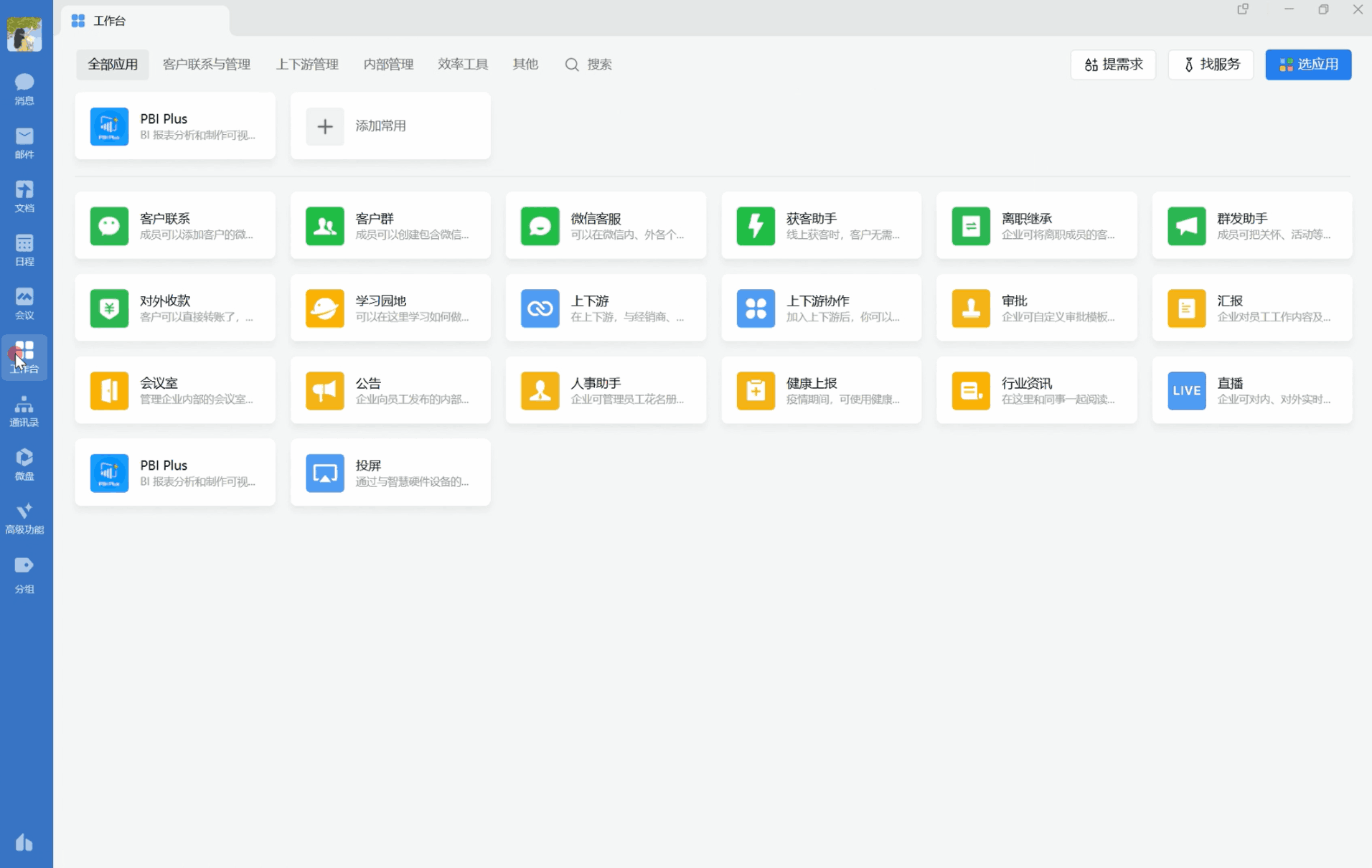
Task: Open Weipan drive (微盘) in sidebar
Action: coord(24,464)
